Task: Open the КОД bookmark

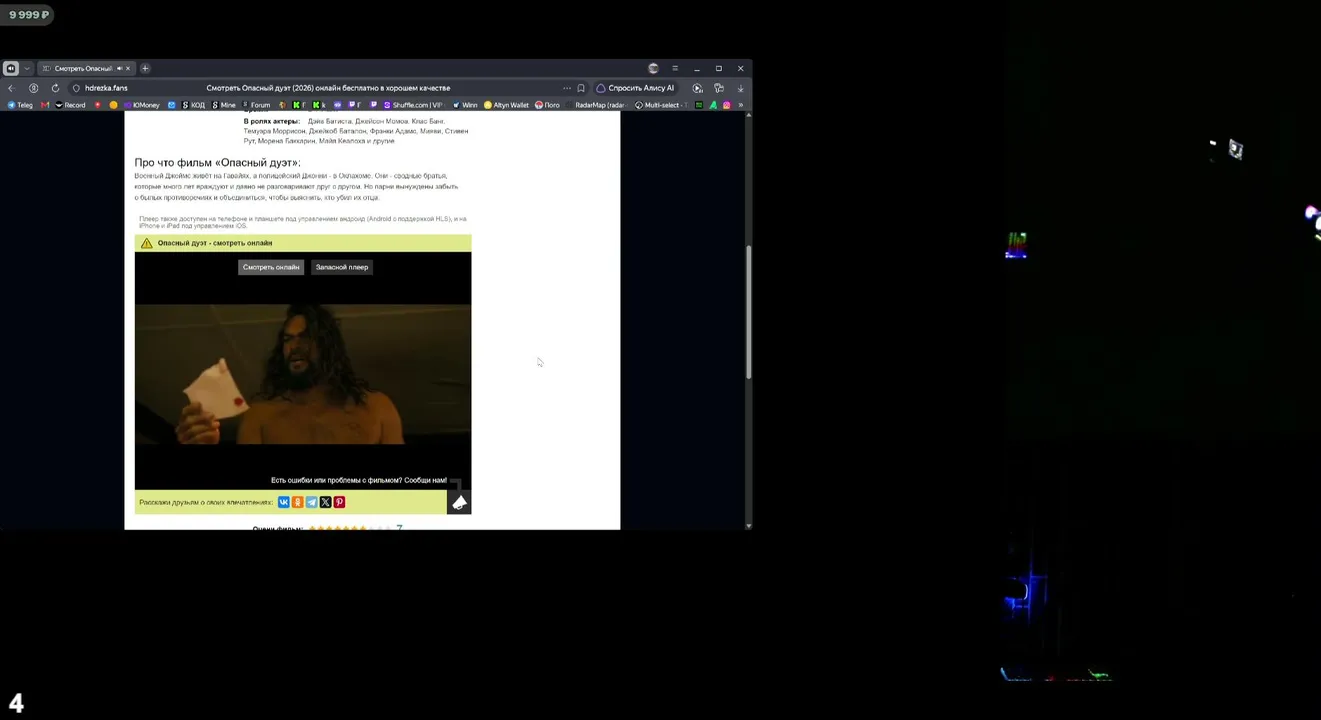Action: click(x=193, y=105)
